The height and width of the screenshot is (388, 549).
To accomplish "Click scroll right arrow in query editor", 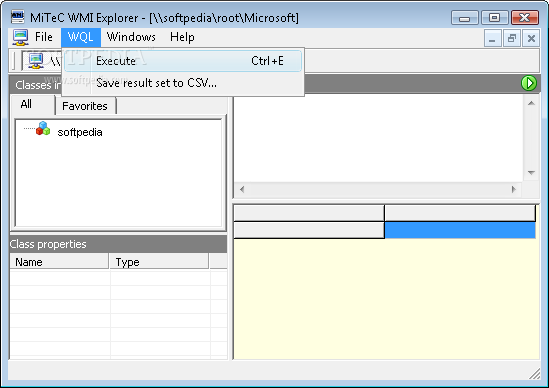I will coord(514,189).
